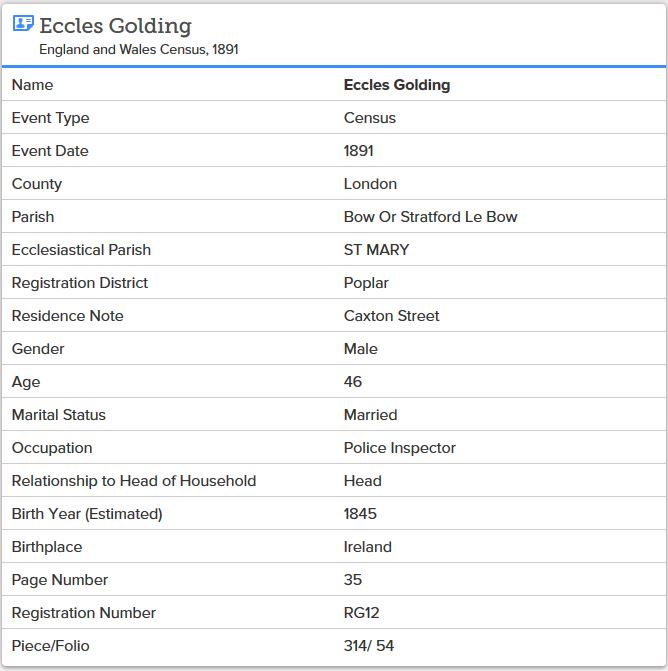
Task: Click the Birthplace value Ireland
Action: pyautogui.click(x=368, y=547)
